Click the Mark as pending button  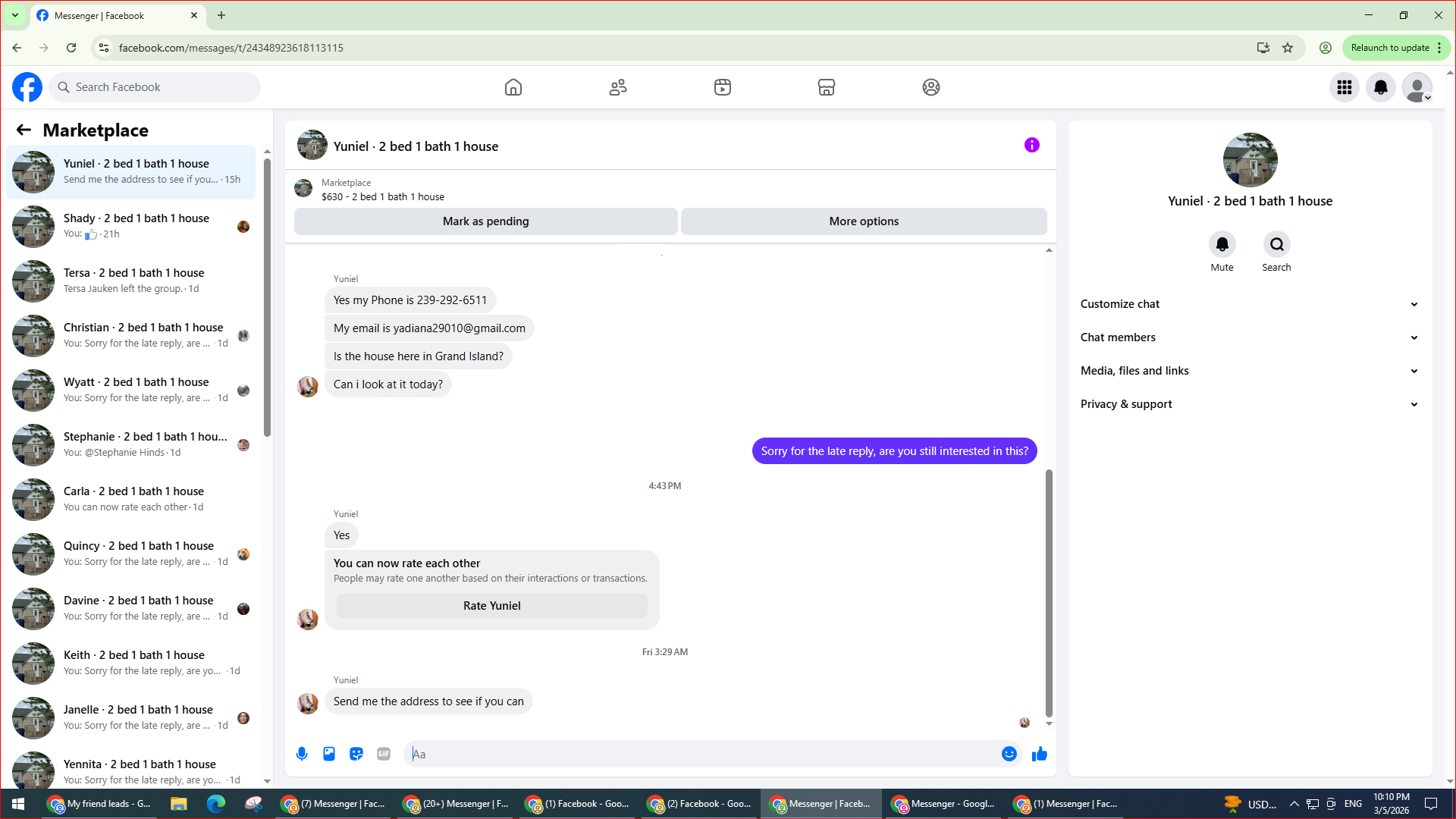coord(485,221)
